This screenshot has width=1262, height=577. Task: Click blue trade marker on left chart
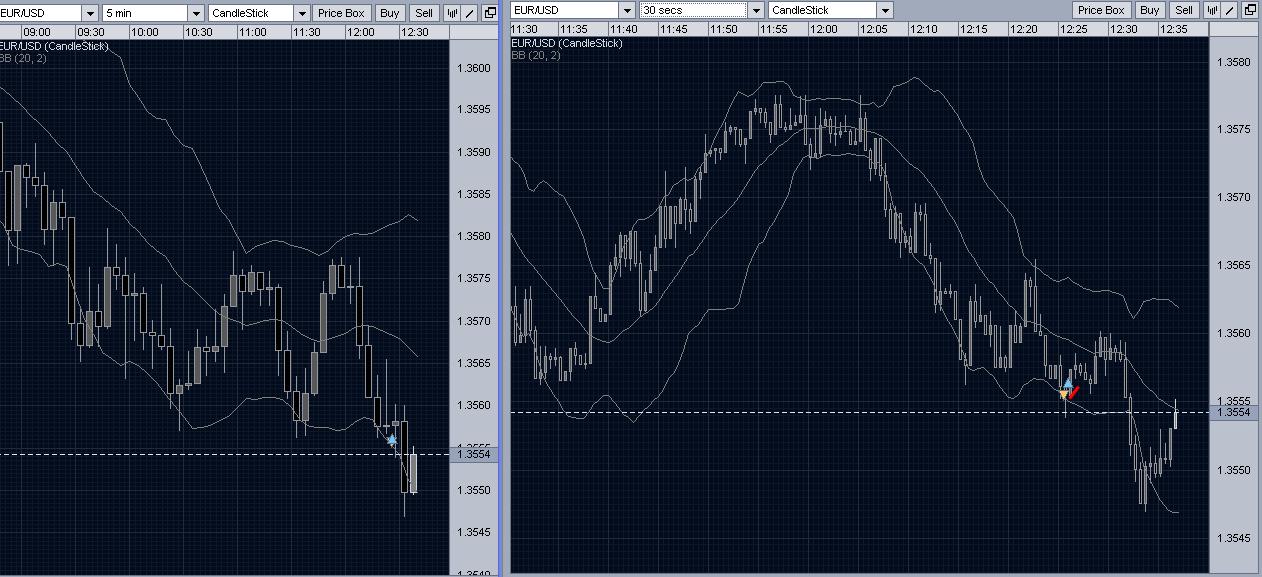[392, 440]
